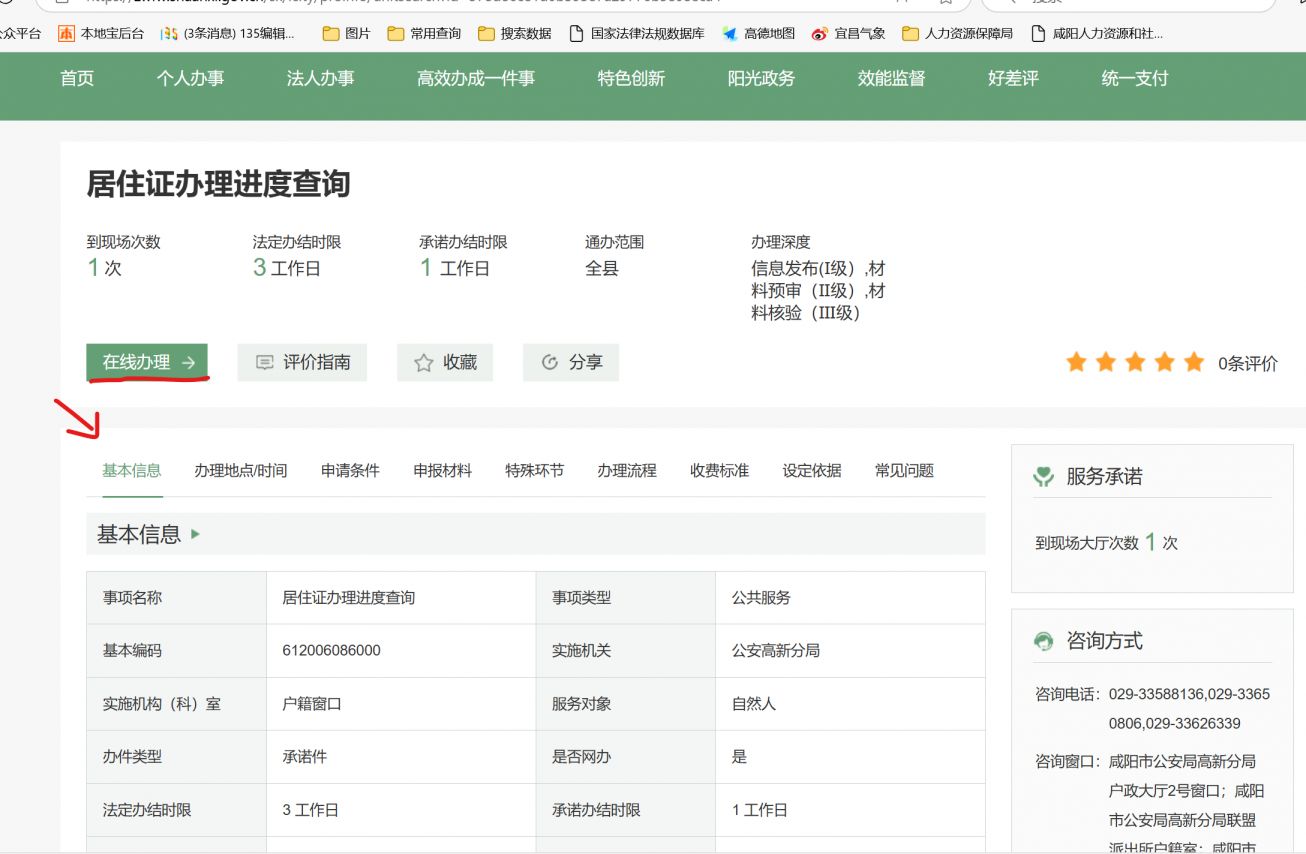Click the 分享 share button

[571, 362]
